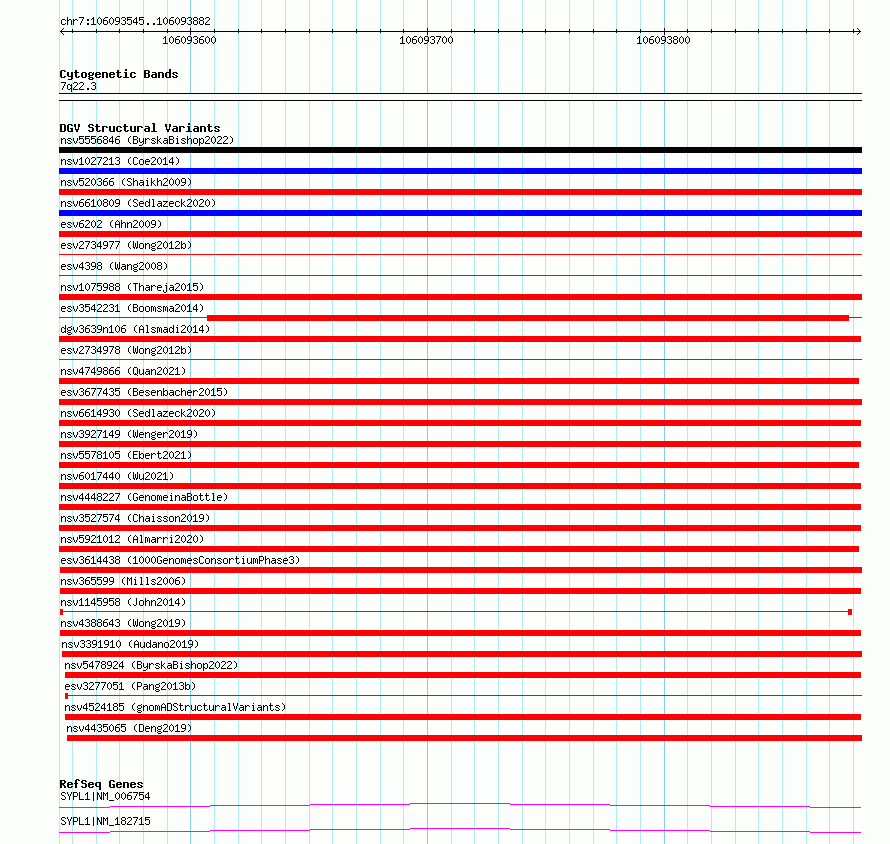Click the RefSeq Genes track heading
Image resolution: width=890 pixels, height=844 pixels.
point(101,784)
